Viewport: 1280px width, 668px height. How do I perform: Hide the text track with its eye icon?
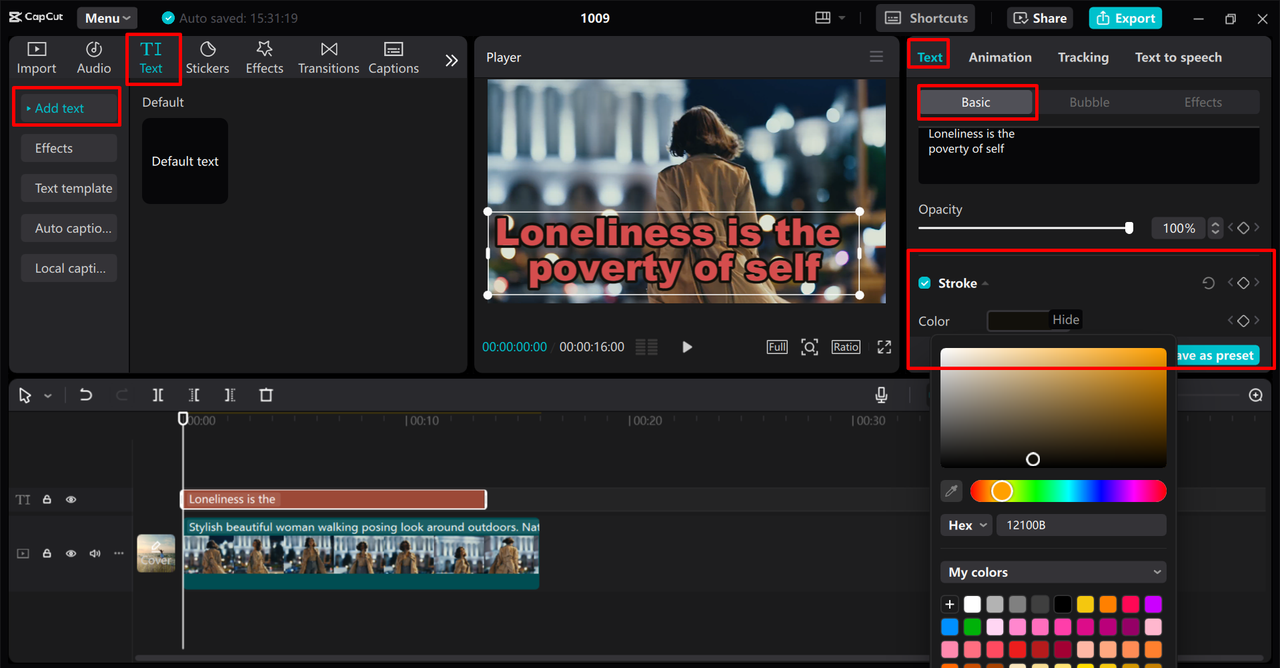[x=71, y=499]
